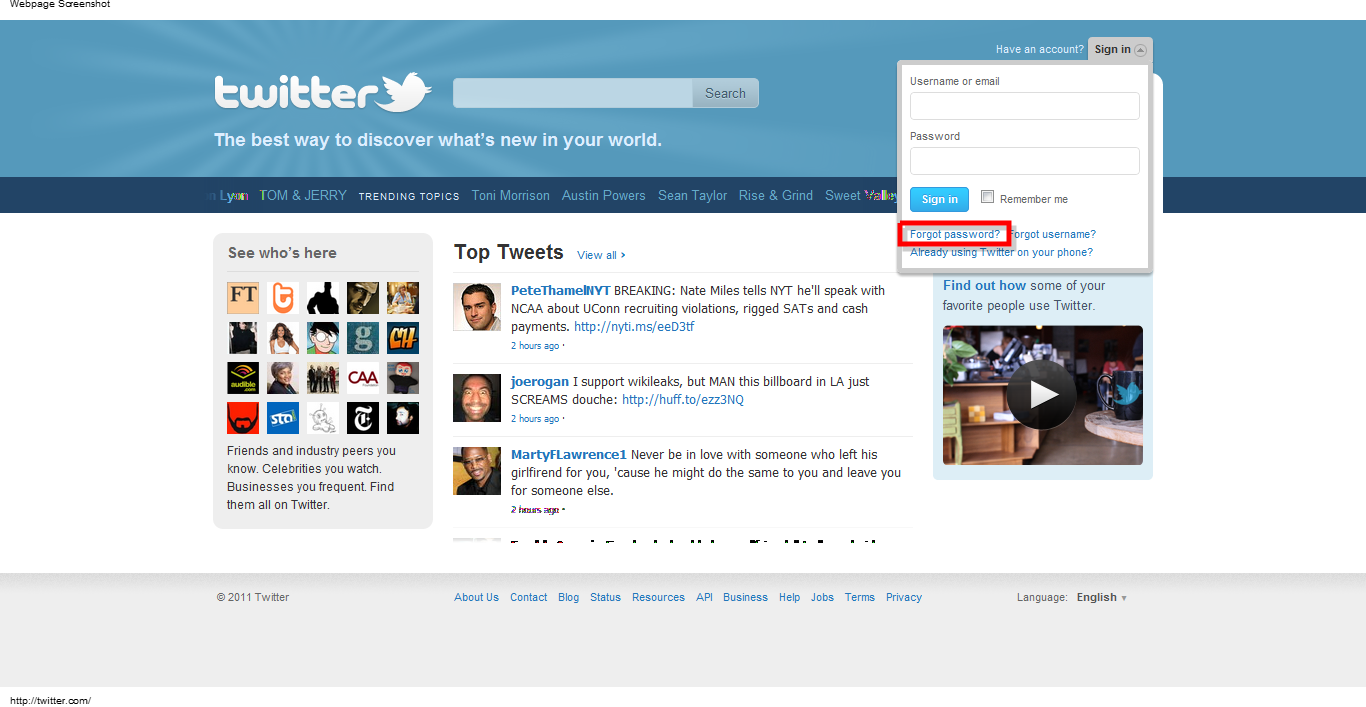Open the Privacy footer link

click(x=903, y=597)
